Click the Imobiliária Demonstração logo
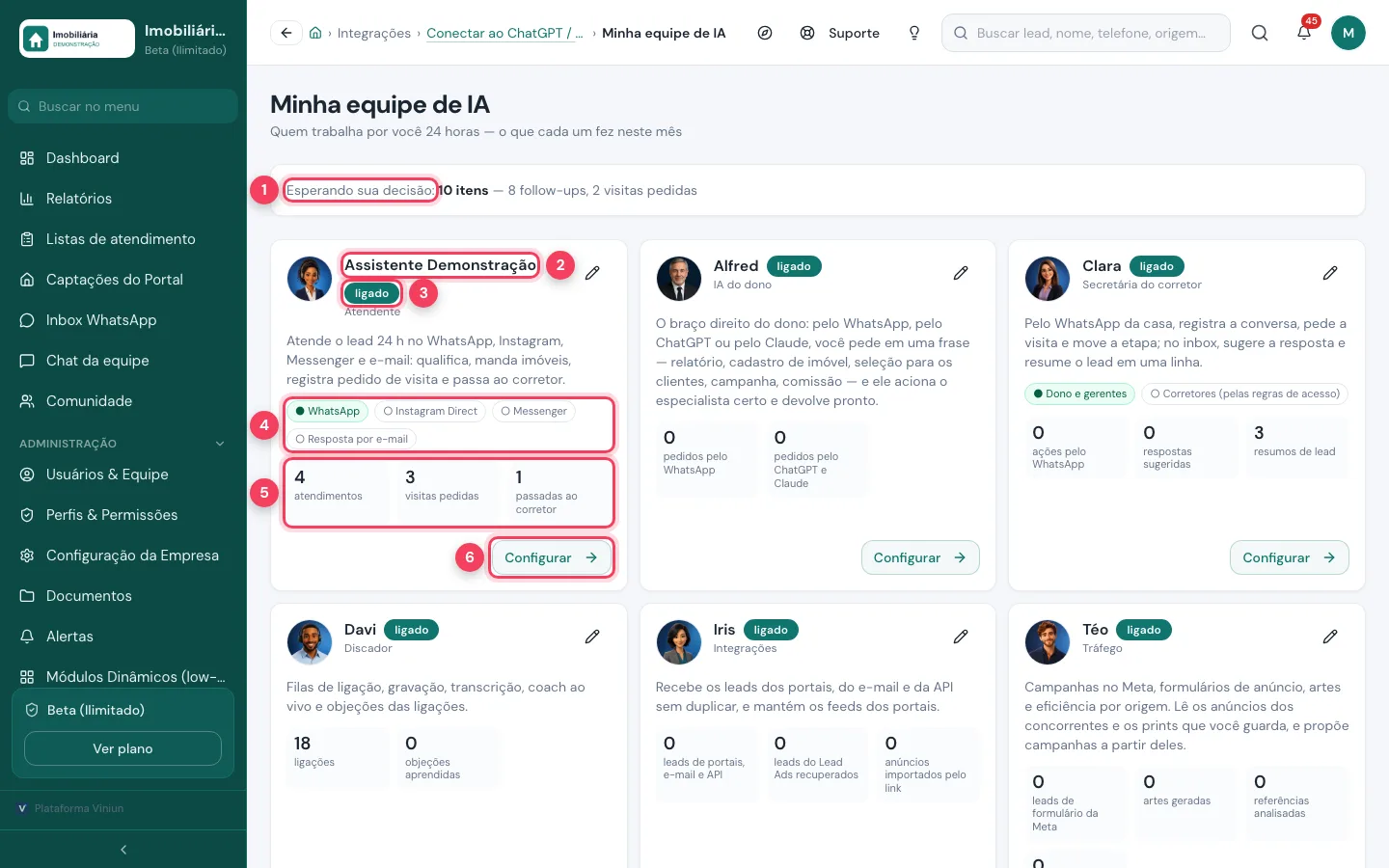The height and width of the screenshot is (868, 1389). click(x=77, y=39)
